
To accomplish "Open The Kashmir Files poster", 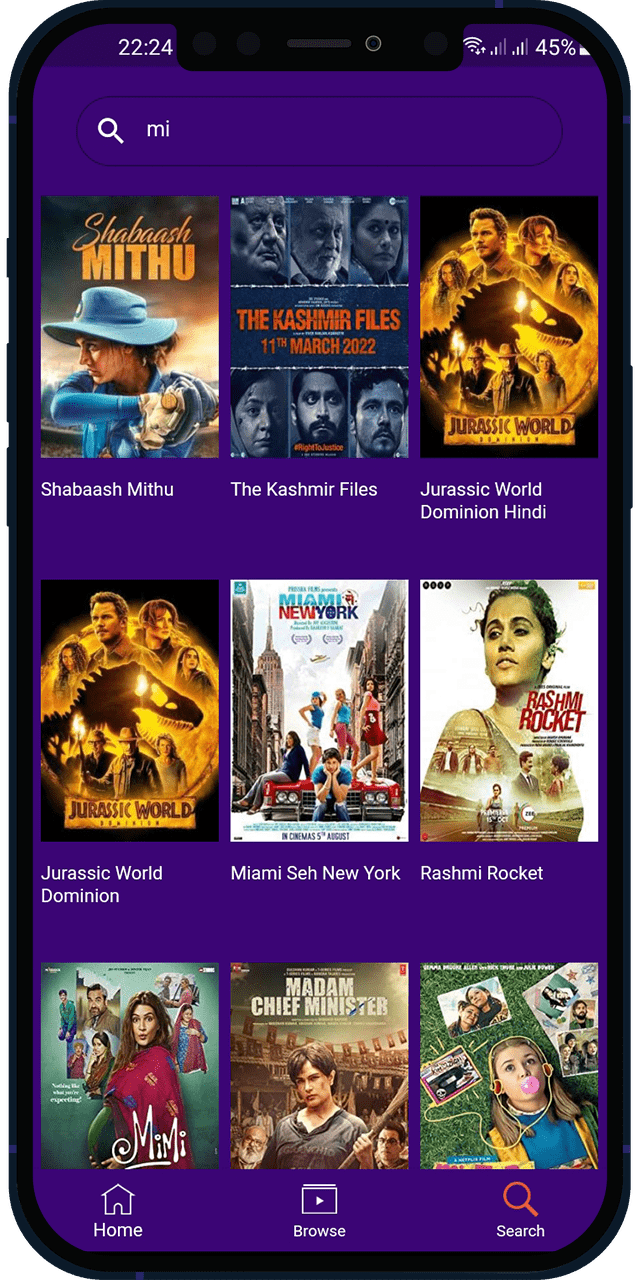I will (x=319, y=327).
